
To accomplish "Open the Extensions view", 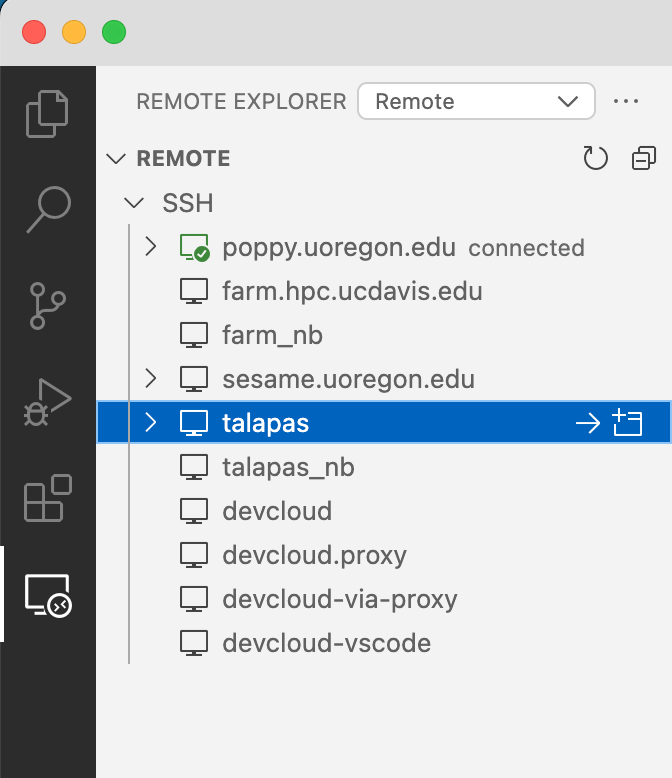I will point(48,498).
